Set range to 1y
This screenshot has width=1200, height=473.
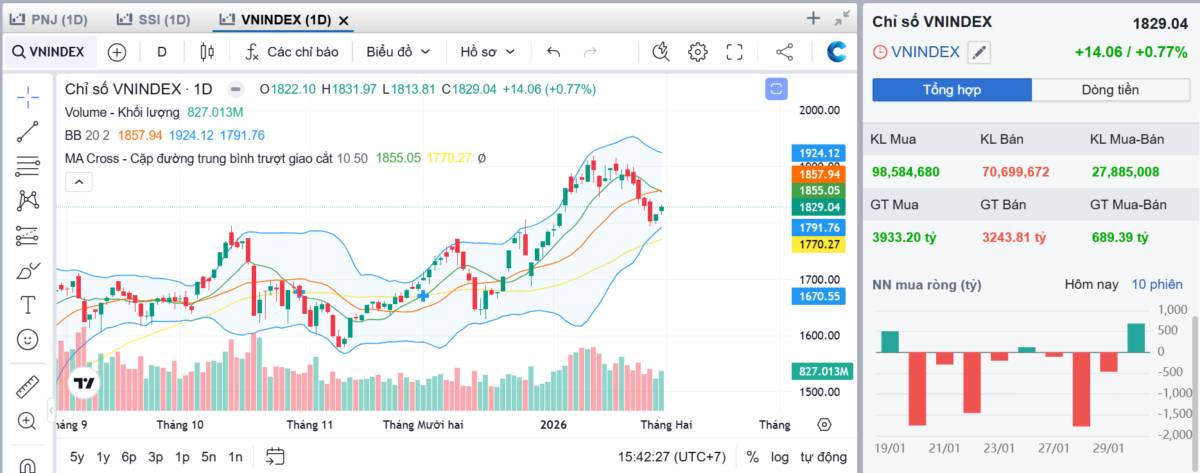coord(103,457)
